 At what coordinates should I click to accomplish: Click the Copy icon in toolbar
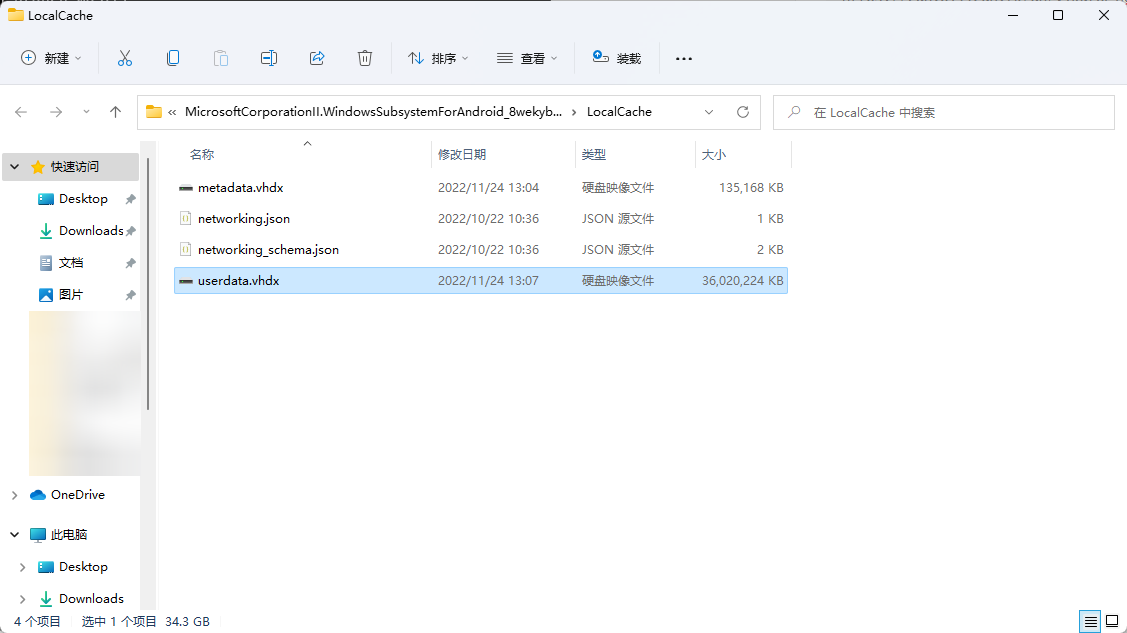click(173, 58)
